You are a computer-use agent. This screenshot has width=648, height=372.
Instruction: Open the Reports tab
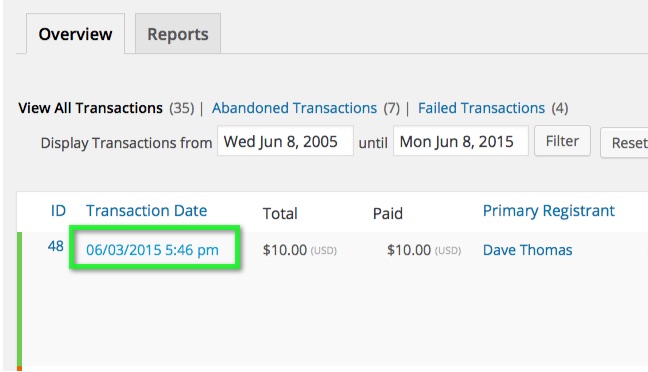point(178,34)
